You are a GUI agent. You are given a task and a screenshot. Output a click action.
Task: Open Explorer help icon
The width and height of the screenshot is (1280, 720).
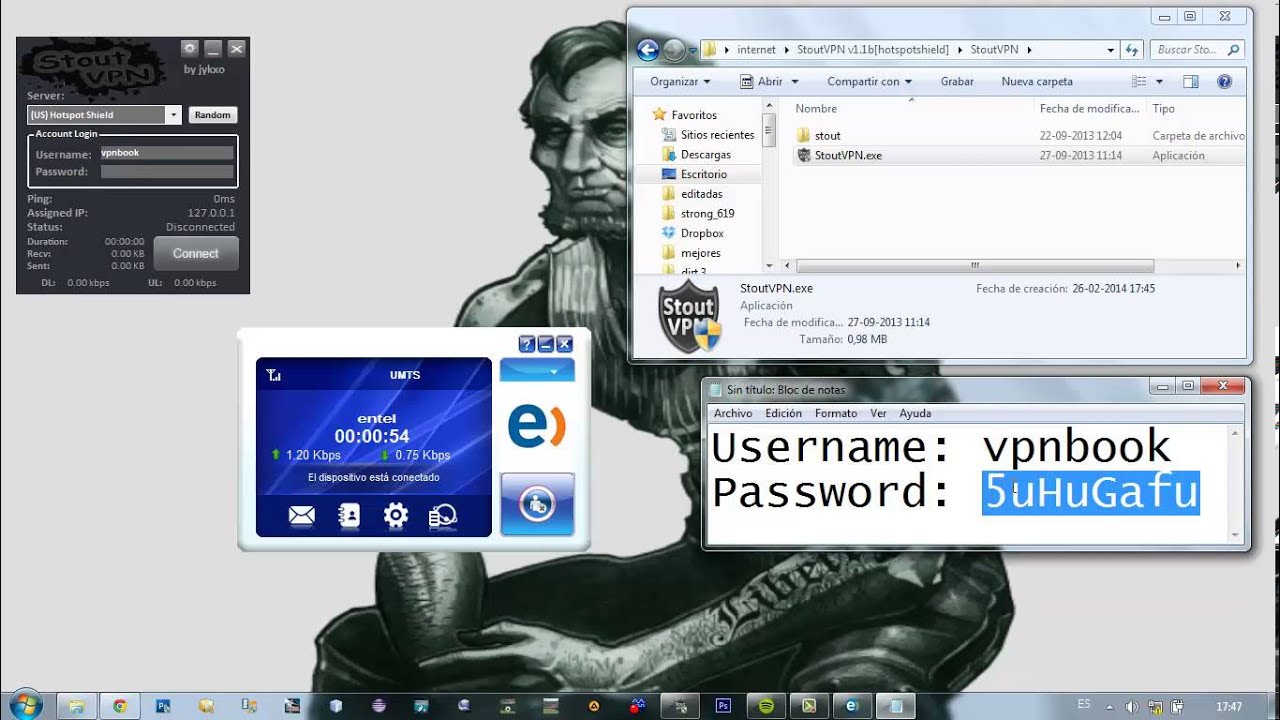[x=1224, y=81]
